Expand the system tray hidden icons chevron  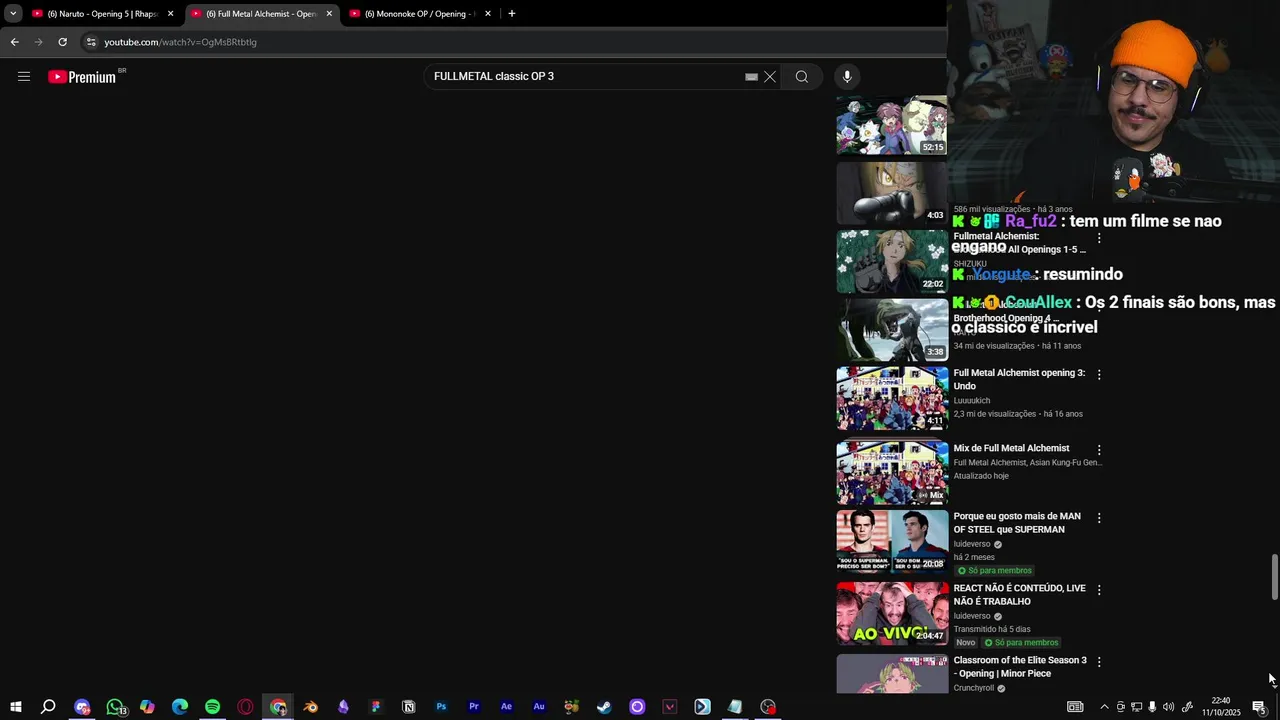pyautogui.click(x=1104, y=707)
